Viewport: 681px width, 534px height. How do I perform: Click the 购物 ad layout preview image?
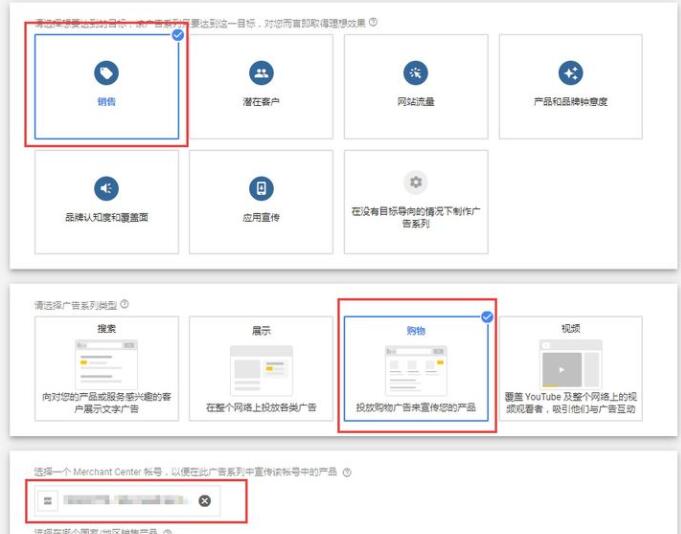[x=415, y=369]
